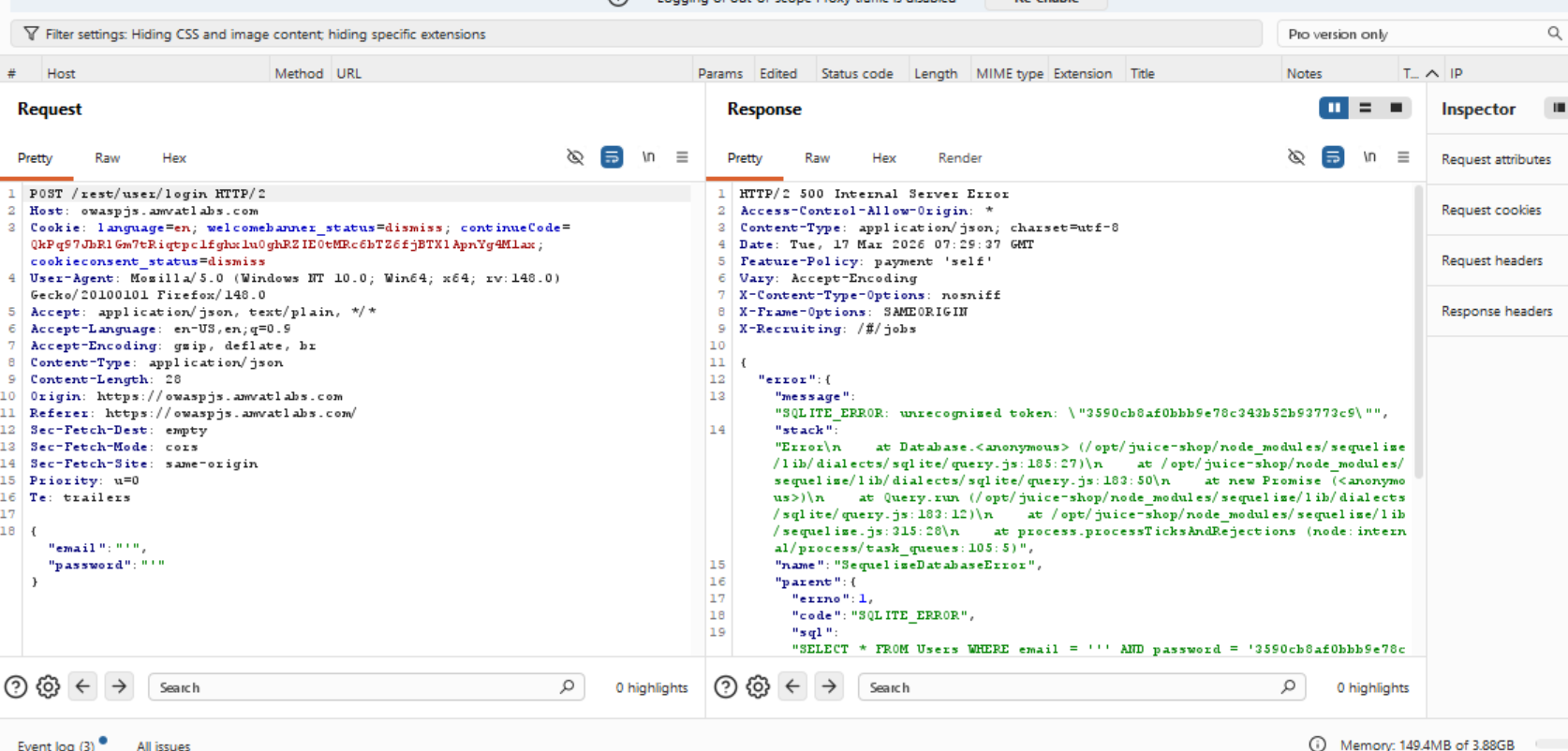Expand the Request attributes section in Inspector

point(1496,160)
